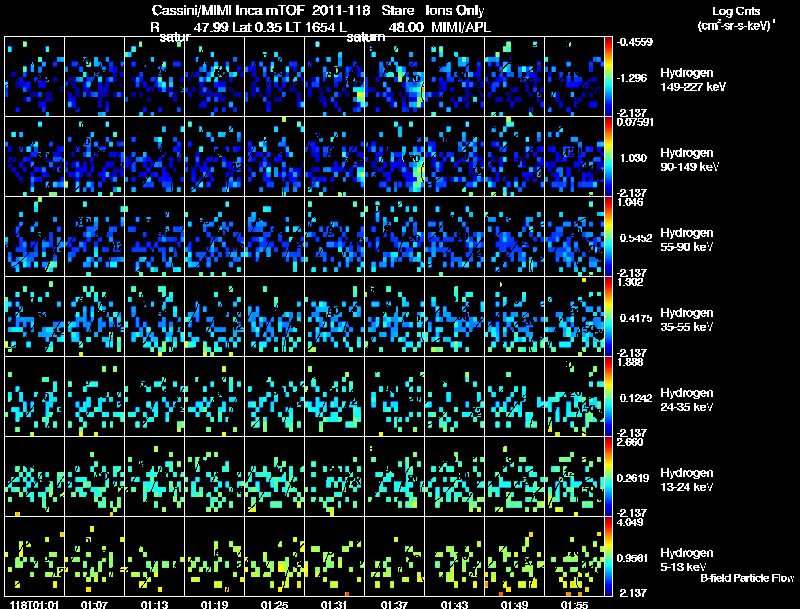The image size is (800, 609).
Task: Click the '01:31' time axis label
Action: pos(334,604)
